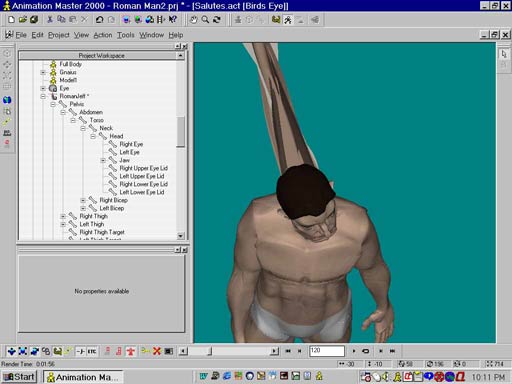The width and height of the screenshot is (512, 384).
Task: Expand the Jaw bone node
Action: click(x=103, y=160)
